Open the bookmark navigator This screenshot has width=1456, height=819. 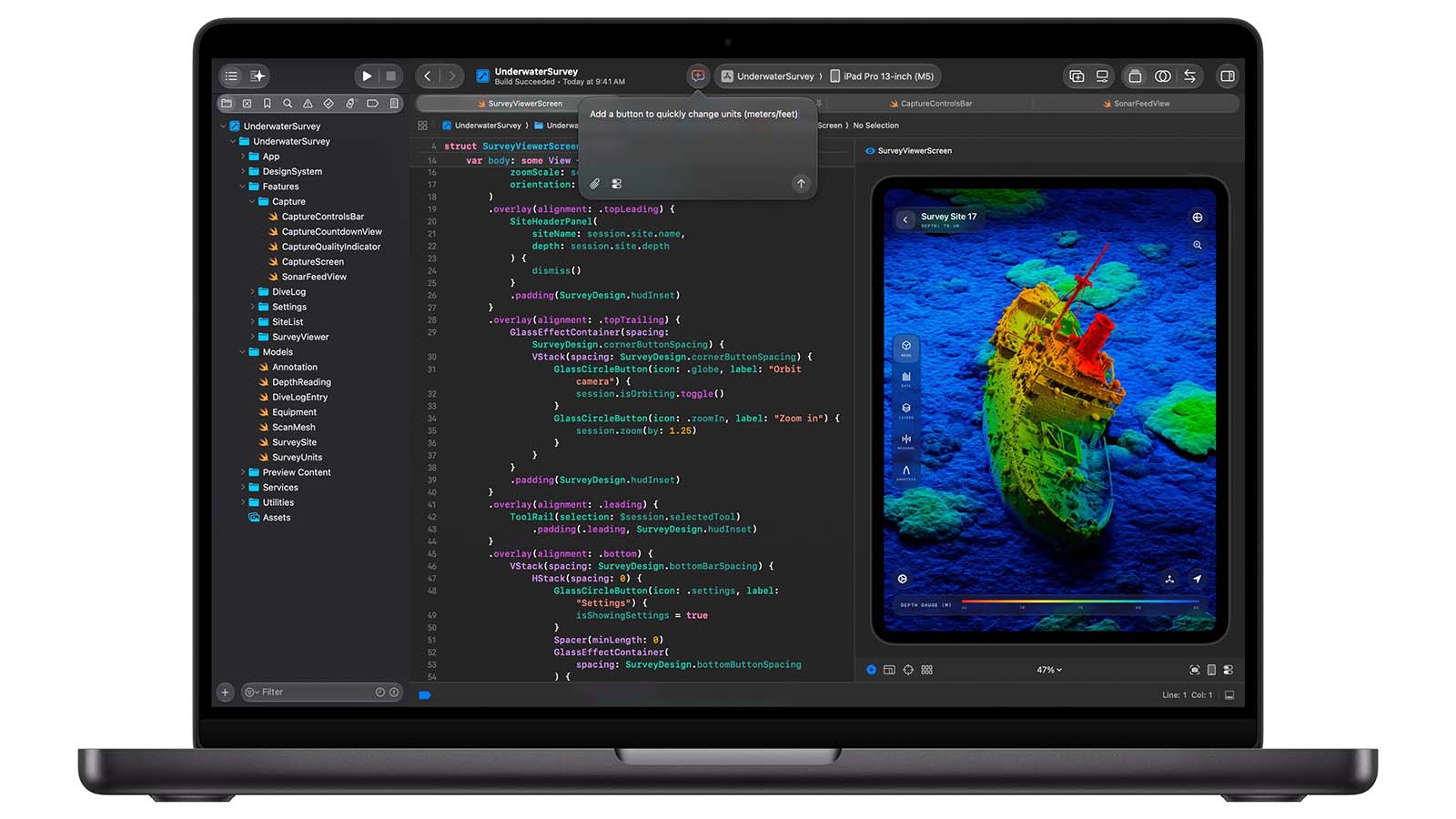point(268,104)
